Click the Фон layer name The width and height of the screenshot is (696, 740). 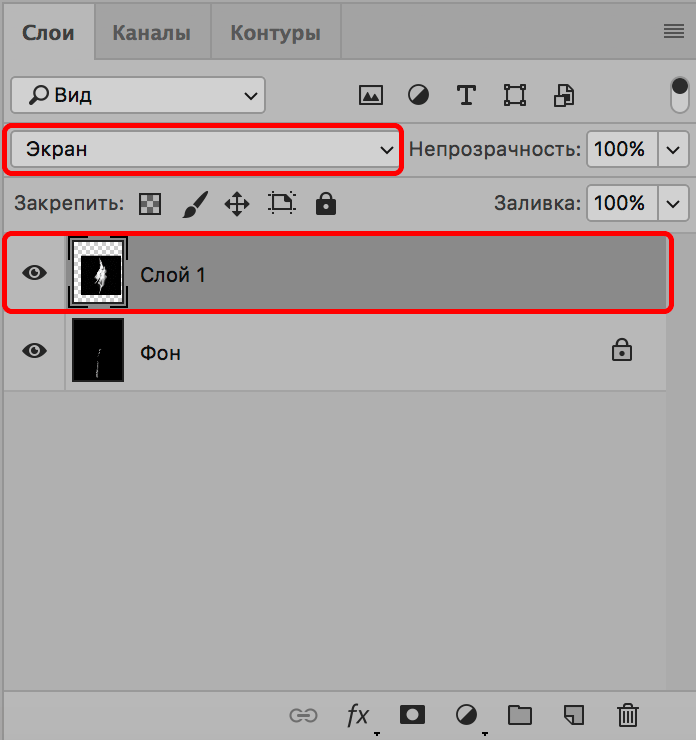tap(160, 353)
